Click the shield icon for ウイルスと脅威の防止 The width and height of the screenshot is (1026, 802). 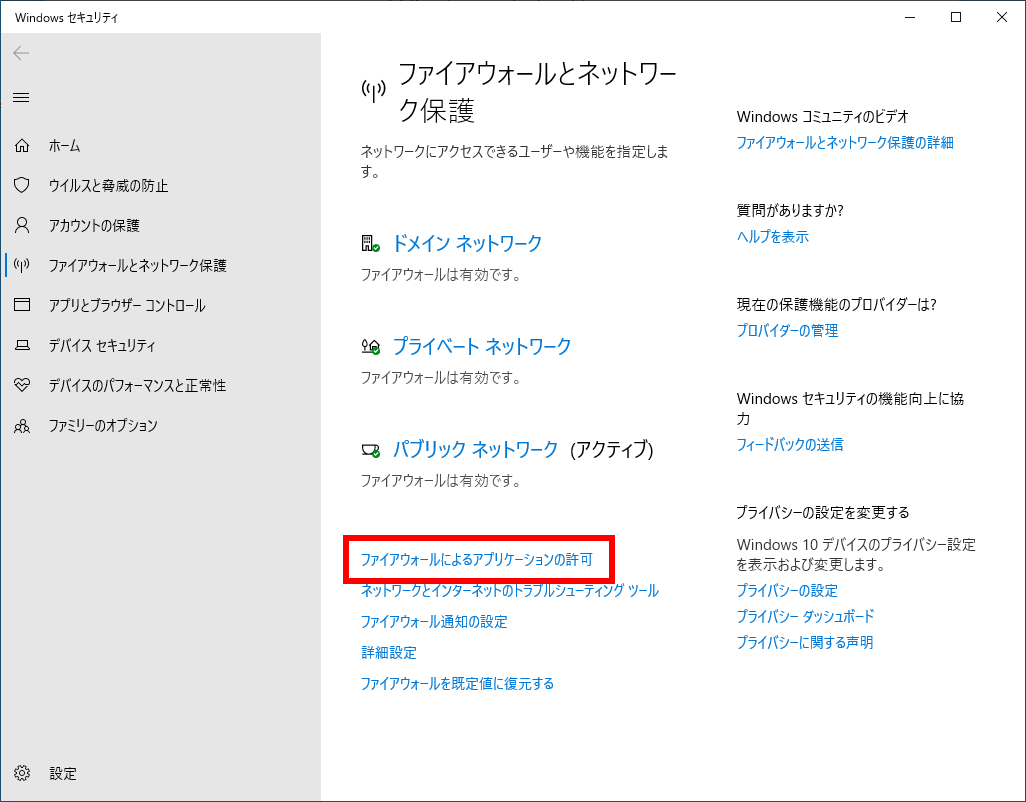click(x=22, y=185)
